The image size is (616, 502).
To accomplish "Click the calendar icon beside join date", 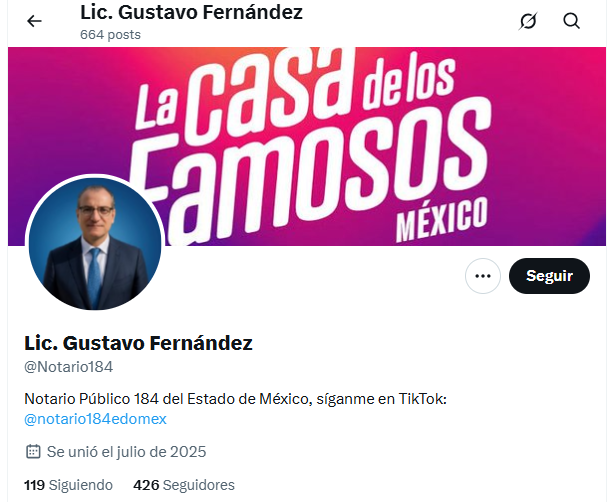I will point(33,452).
